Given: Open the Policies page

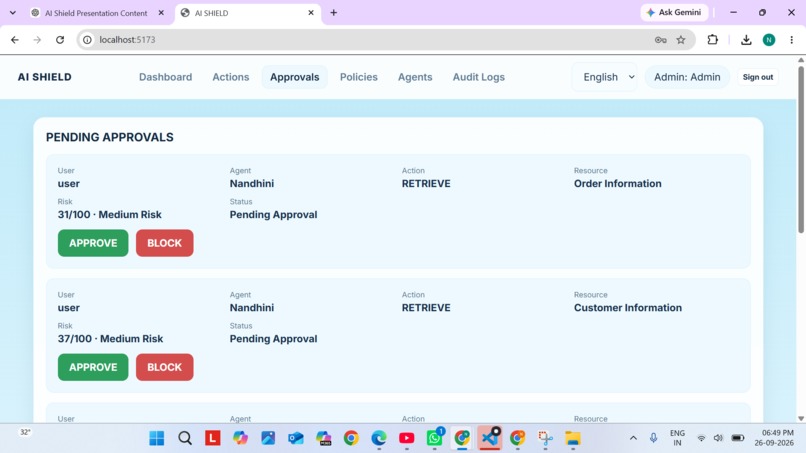Looking at the screenshot, I should [x=359, y=77].
